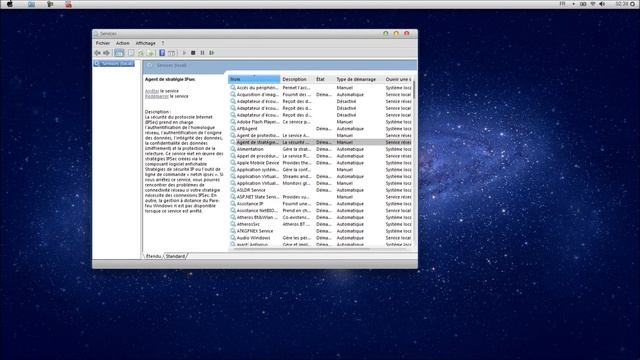Click the Agent de stratégie service icon
This screenshot has height=360, width=640.
click(x=233, y=142)
